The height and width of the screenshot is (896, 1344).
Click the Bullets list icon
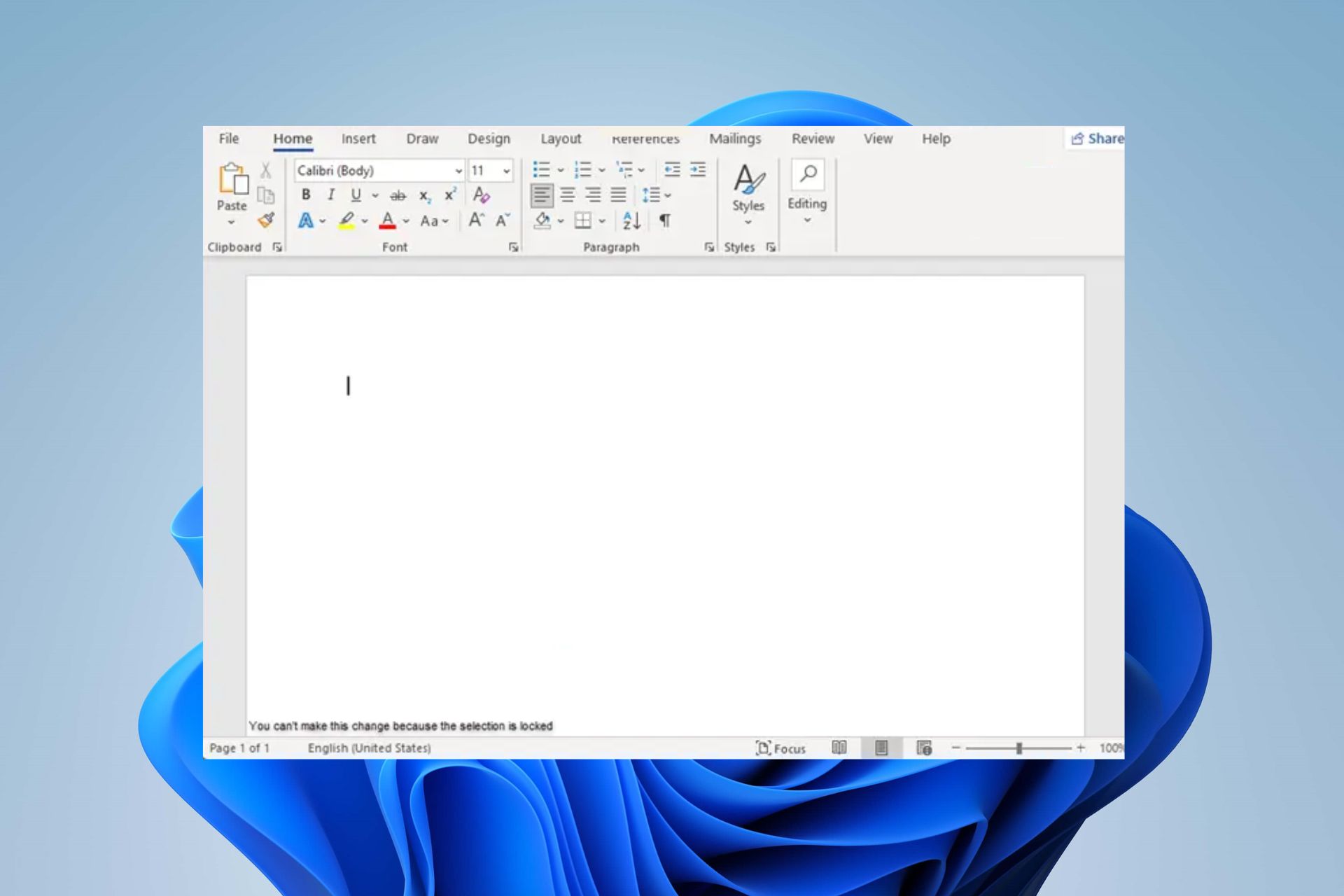pos(541,169)
